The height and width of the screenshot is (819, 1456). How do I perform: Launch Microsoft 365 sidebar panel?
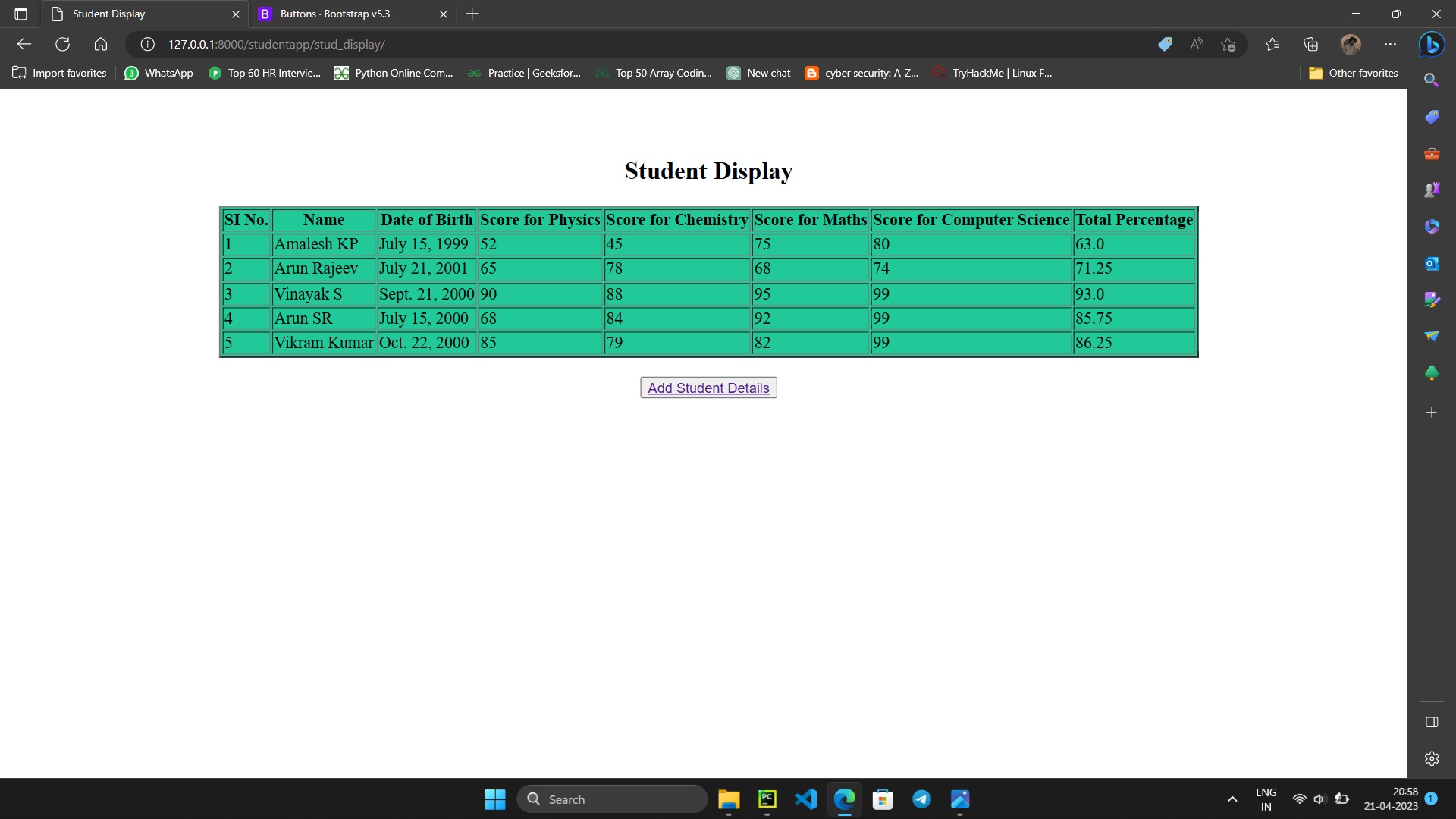pos(1432,226)
